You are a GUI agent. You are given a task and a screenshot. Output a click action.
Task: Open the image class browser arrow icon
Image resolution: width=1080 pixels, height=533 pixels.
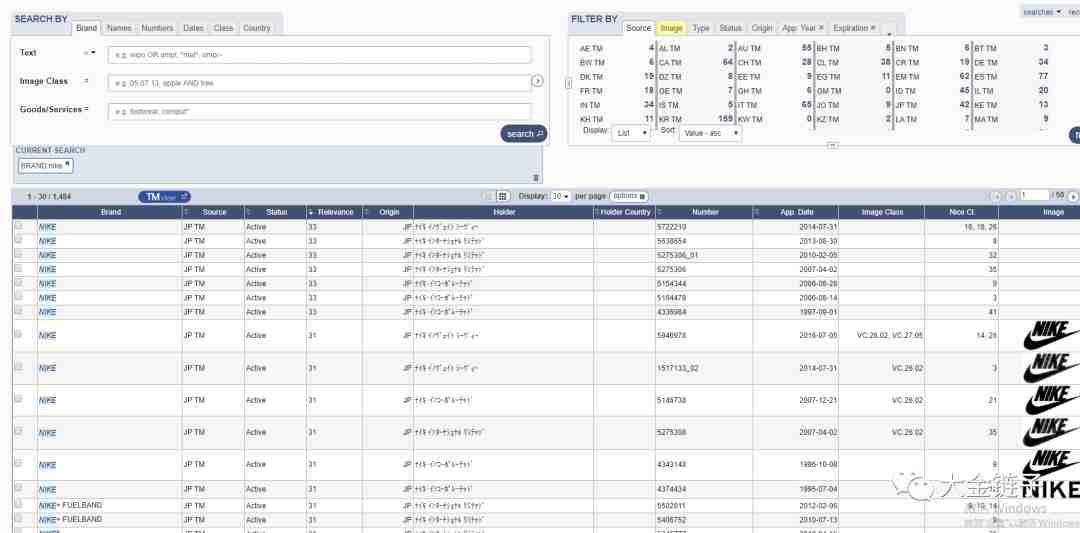tap(538, 81)
